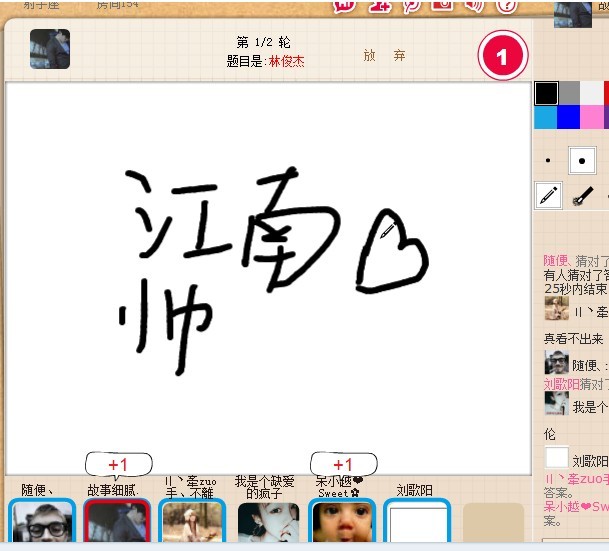Screen dimensions: 609x551
Task: Select player 呆小越 Sweet baby avatar
Action: coord(342,521)
